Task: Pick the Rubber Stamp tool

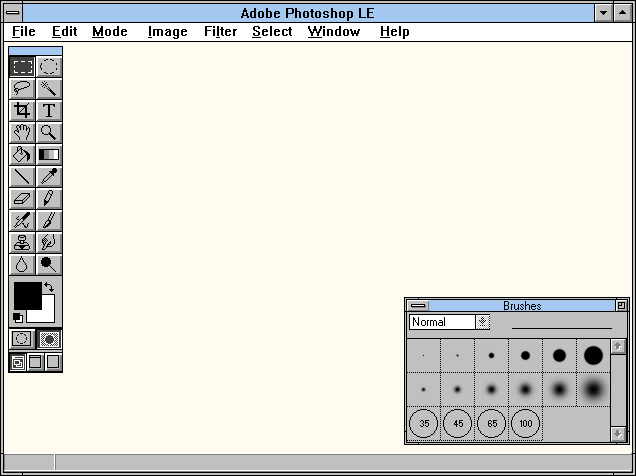Action: point(21,242)
